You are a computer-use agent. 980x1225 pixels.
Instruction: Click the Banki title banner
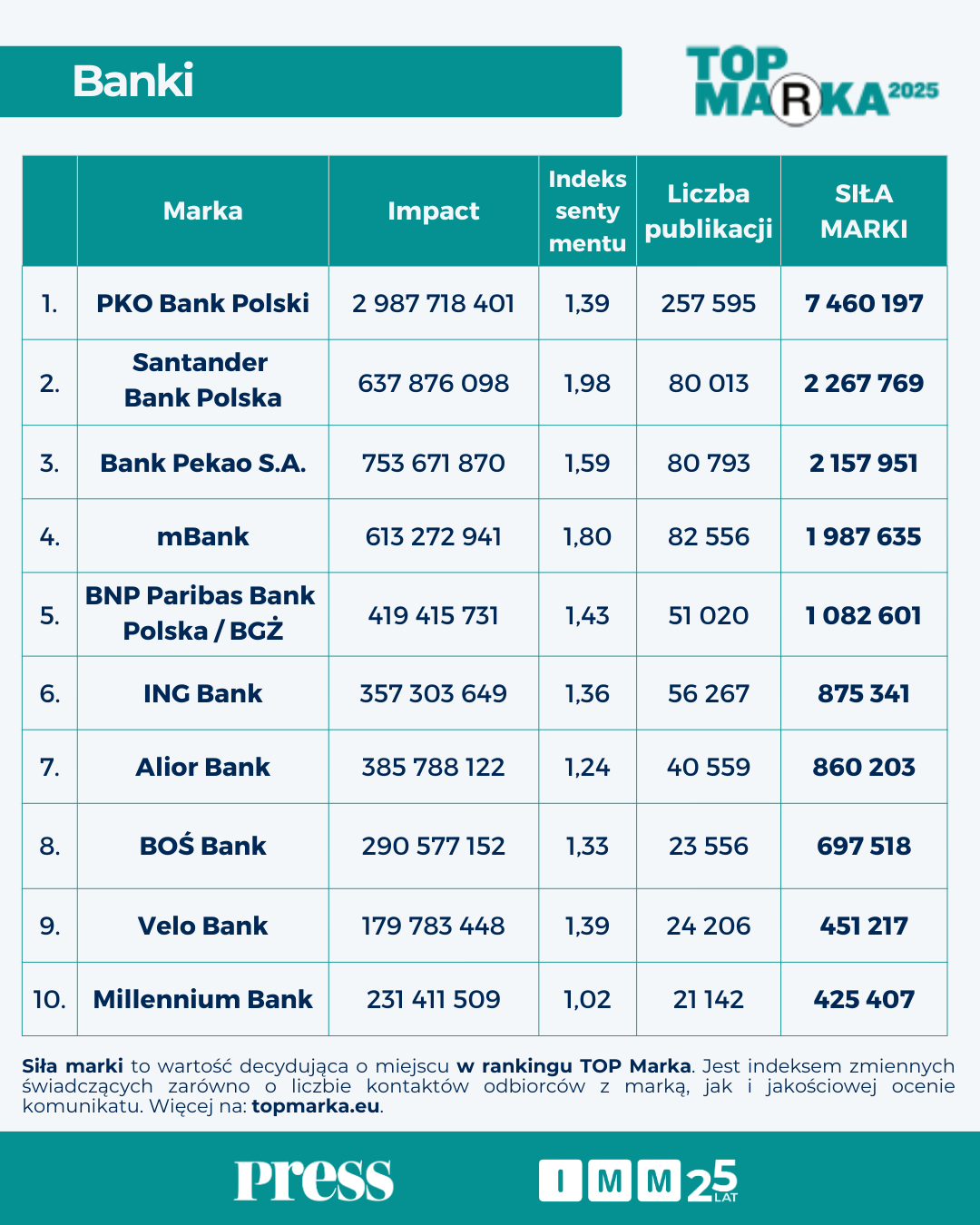click(x=310, y=82)
